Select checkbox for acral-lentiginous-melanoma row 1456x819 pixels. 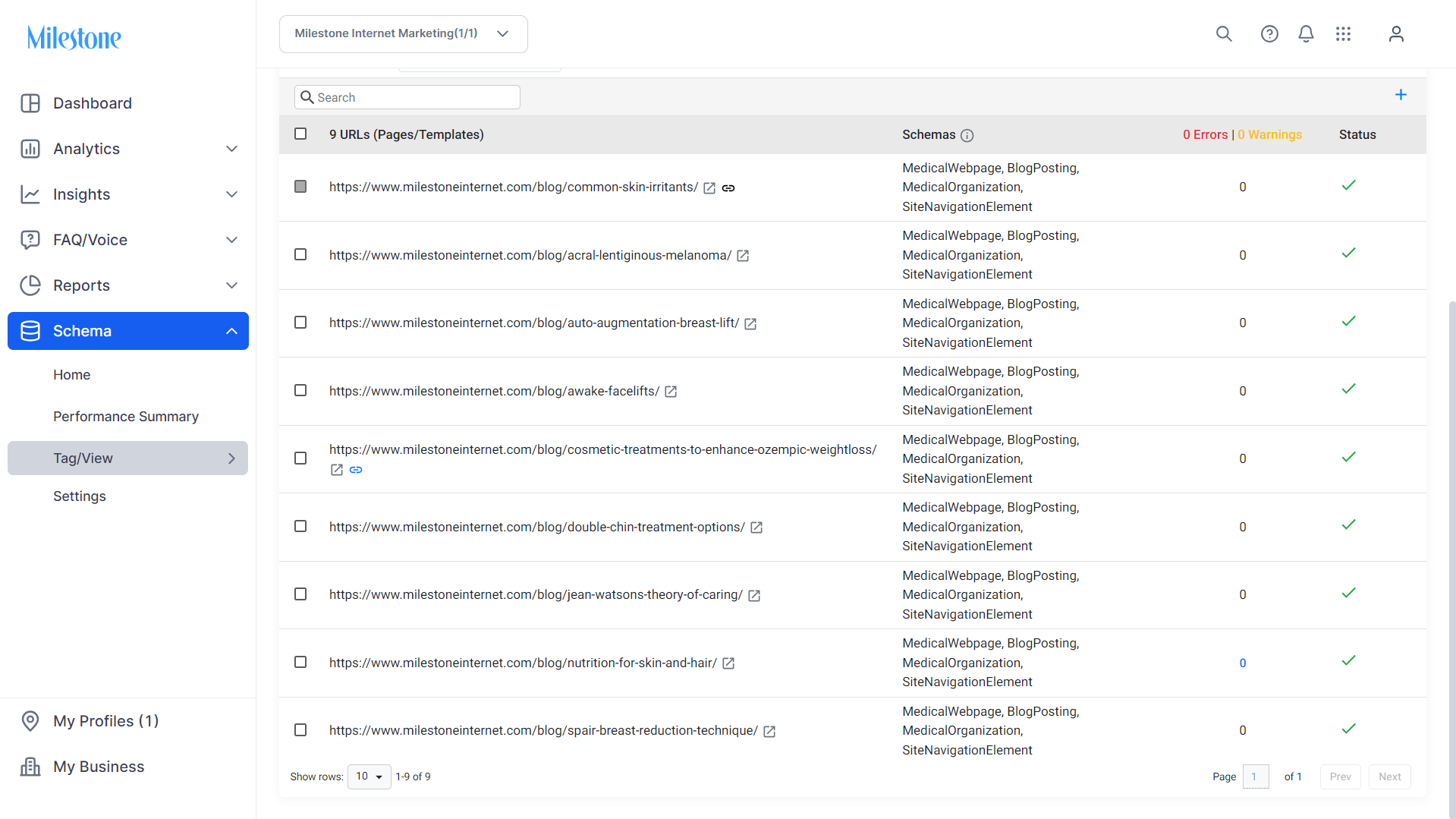[x=300, y=254]
